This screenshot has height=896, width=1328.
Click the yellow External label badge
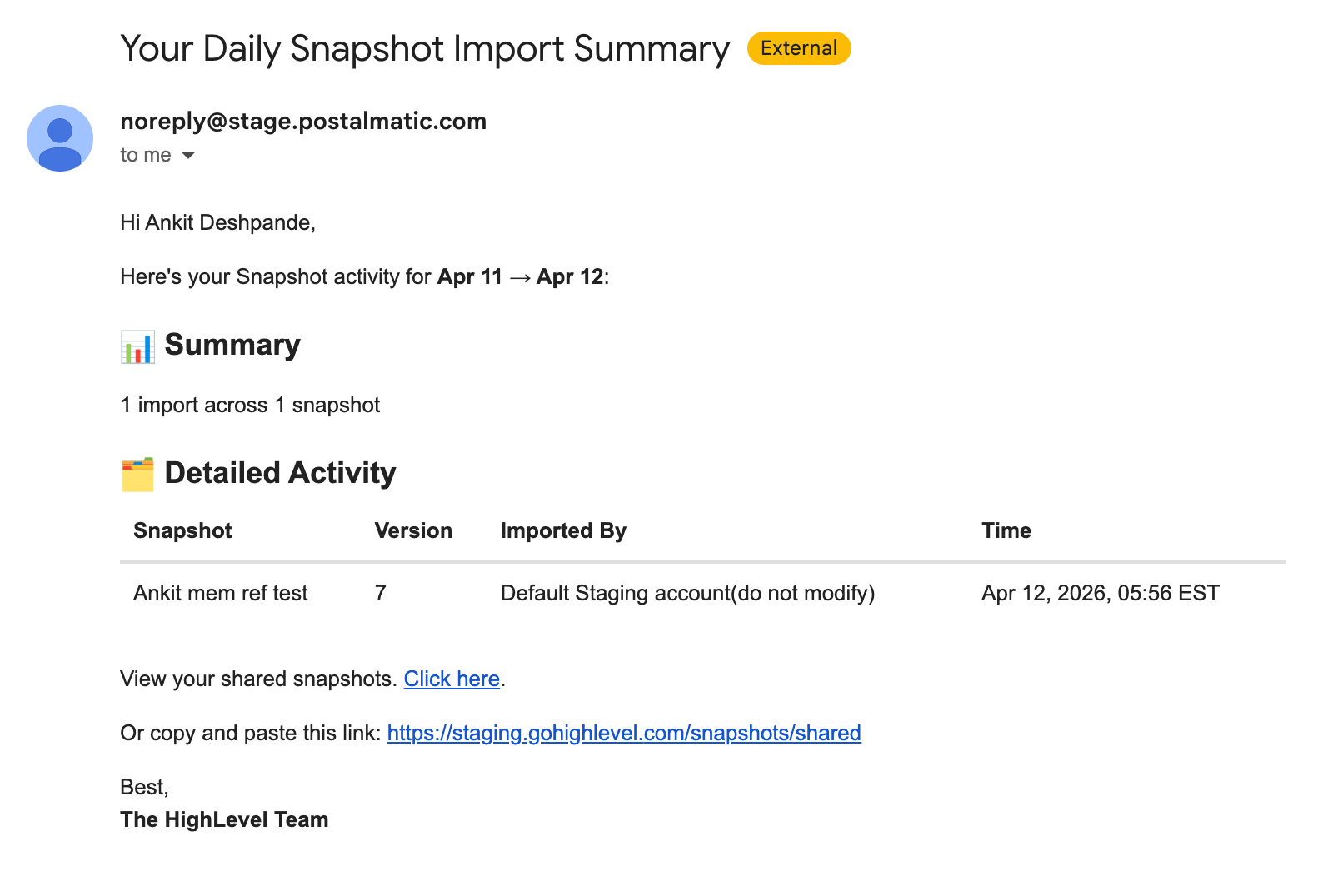pos(799,48)
